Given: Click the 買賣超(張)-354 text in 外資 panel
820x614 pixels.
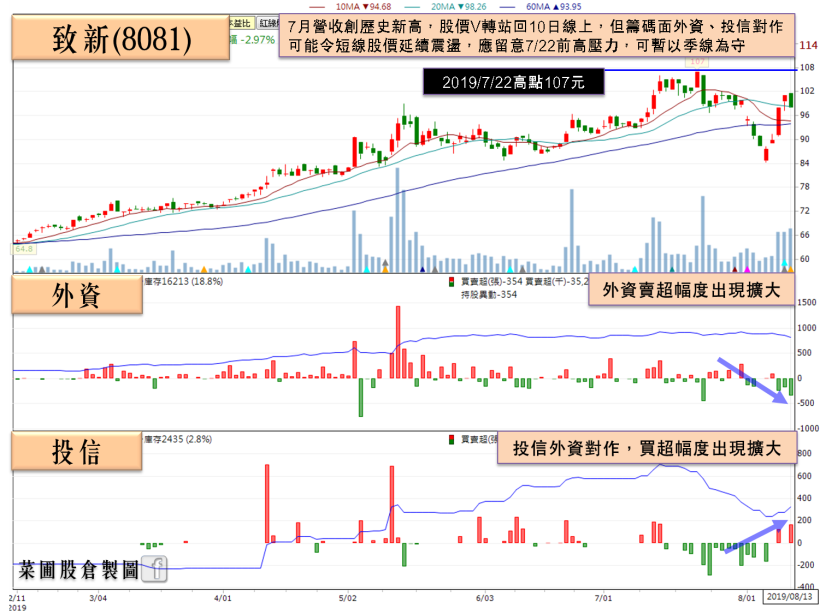Looking at the screenshot, I should [492, 282].
